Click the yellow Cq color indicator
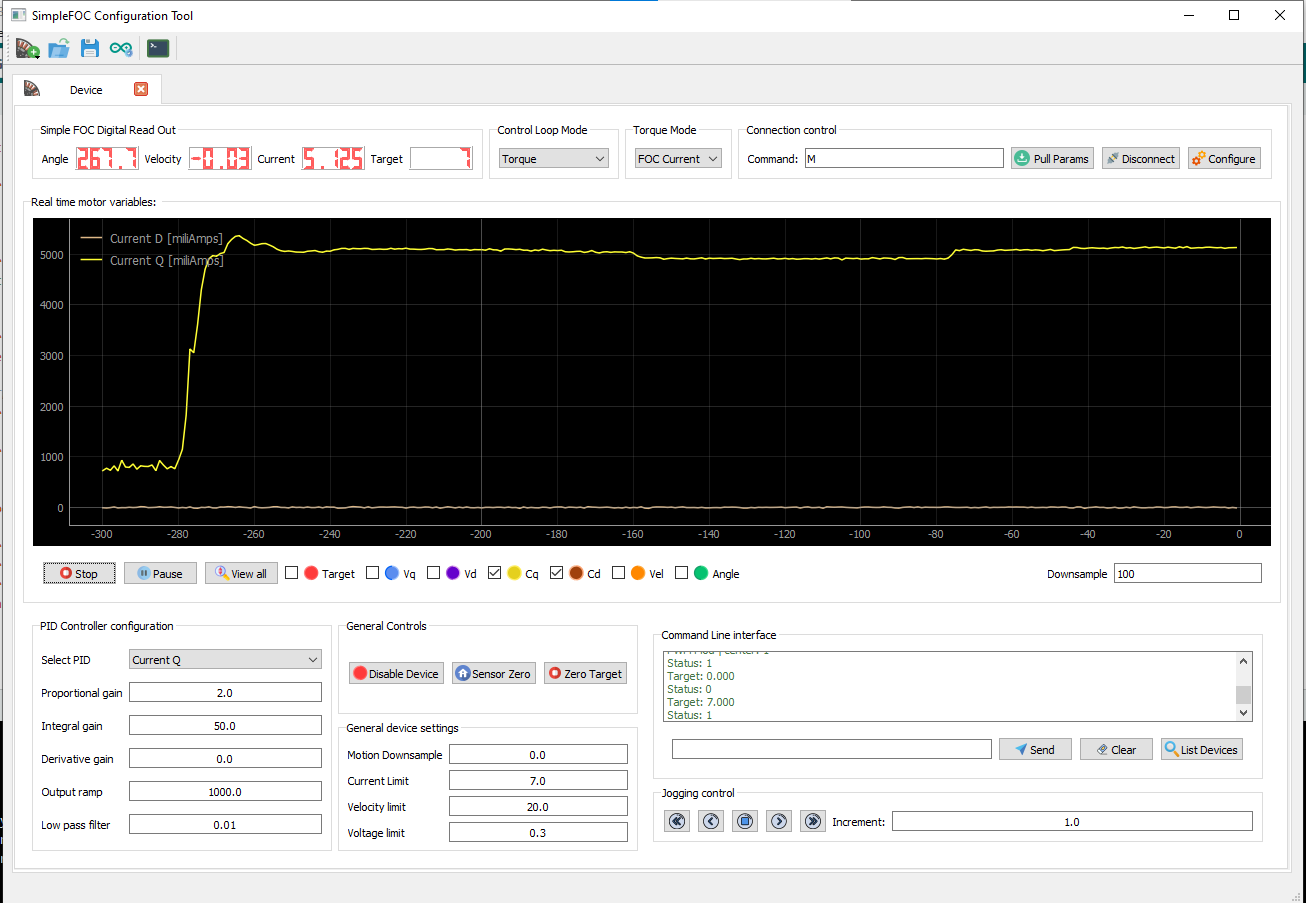The width and height of the screenshot is (1306, 903). coord(514,573)
